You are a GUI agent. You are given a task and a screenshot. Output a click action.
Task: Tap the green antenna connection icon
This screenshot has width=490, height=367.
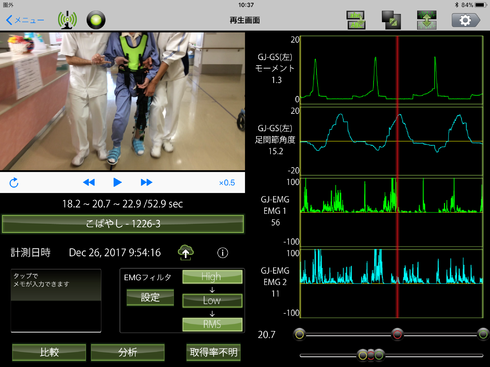[67, 20]
